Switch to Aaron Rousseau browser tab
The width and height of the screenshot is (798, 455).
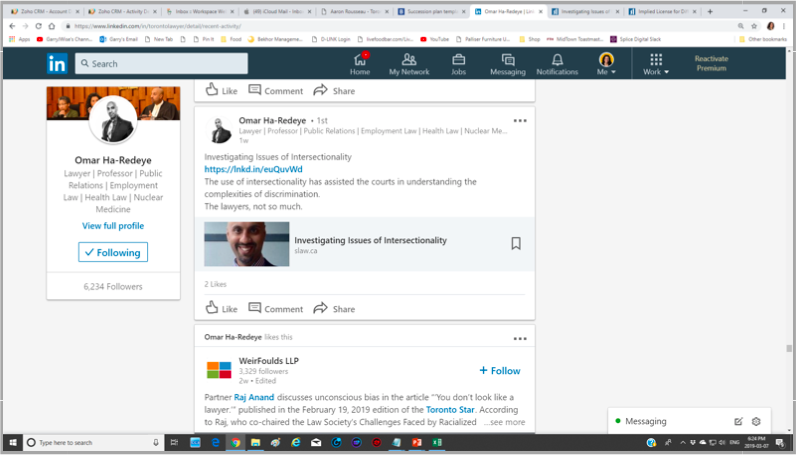(355, 11)
